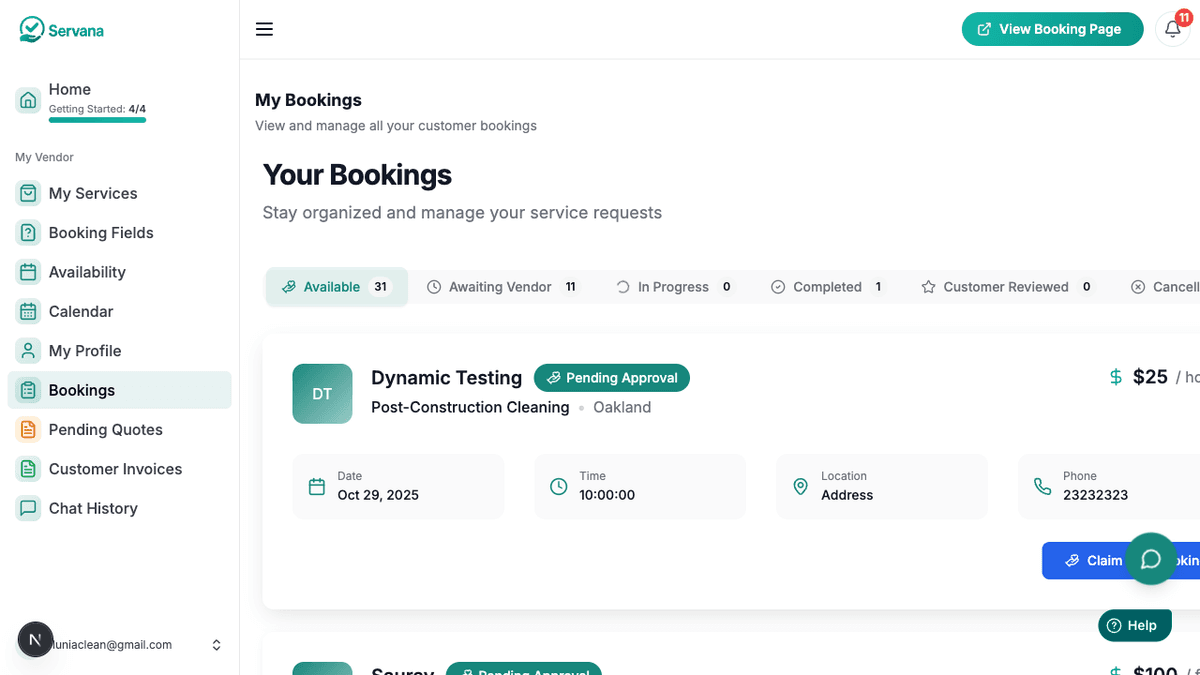Viewport: 1200px width, 675px height.
Task: Click the calendar icon beside Oct 29, 2025
Action: [317, 487]
